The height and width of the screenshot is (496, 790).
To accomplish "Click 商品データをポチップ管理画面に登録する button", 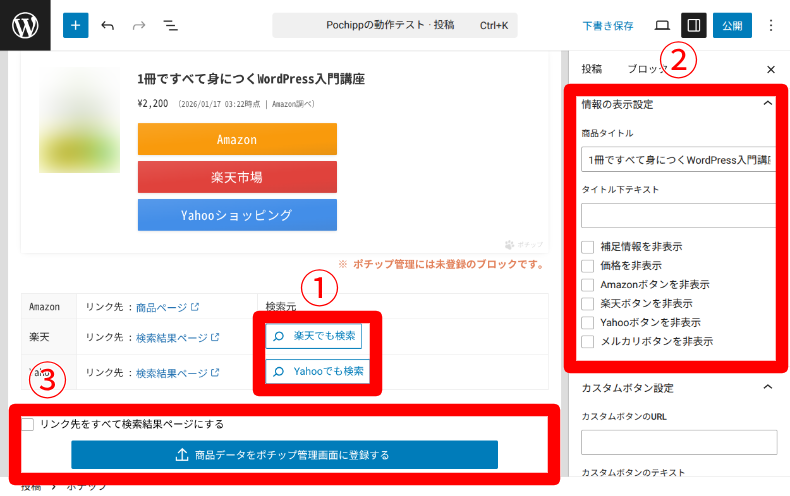I will coord(285,455).
